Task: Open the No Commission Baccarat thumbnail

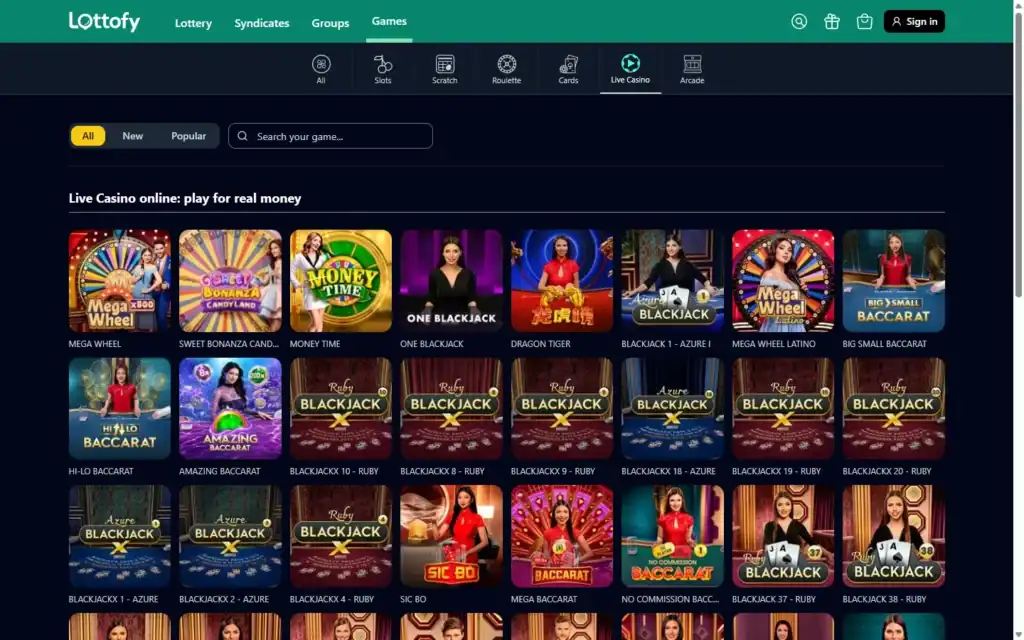Action: (x=673, y=536)
